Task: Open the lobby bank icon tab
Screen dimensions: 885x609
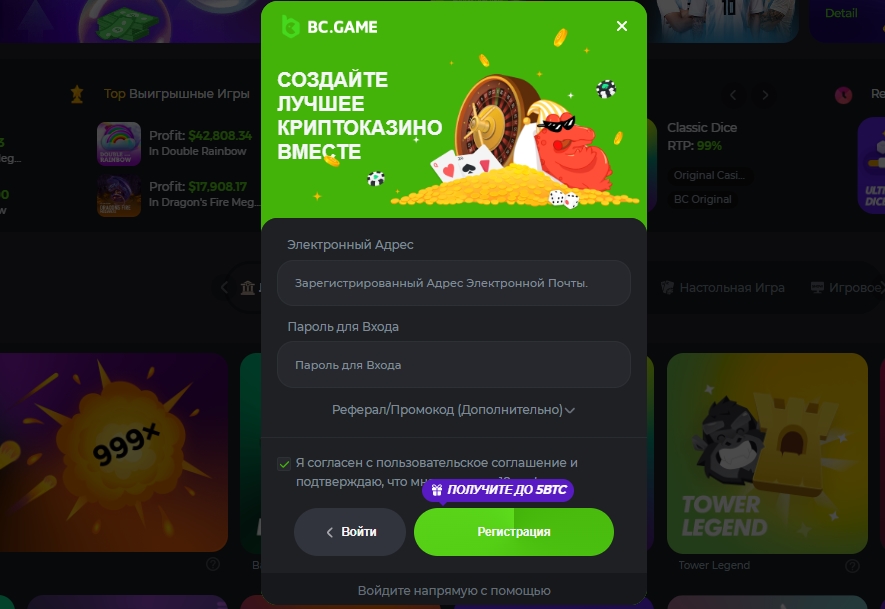Action: (x=248, y=288)
